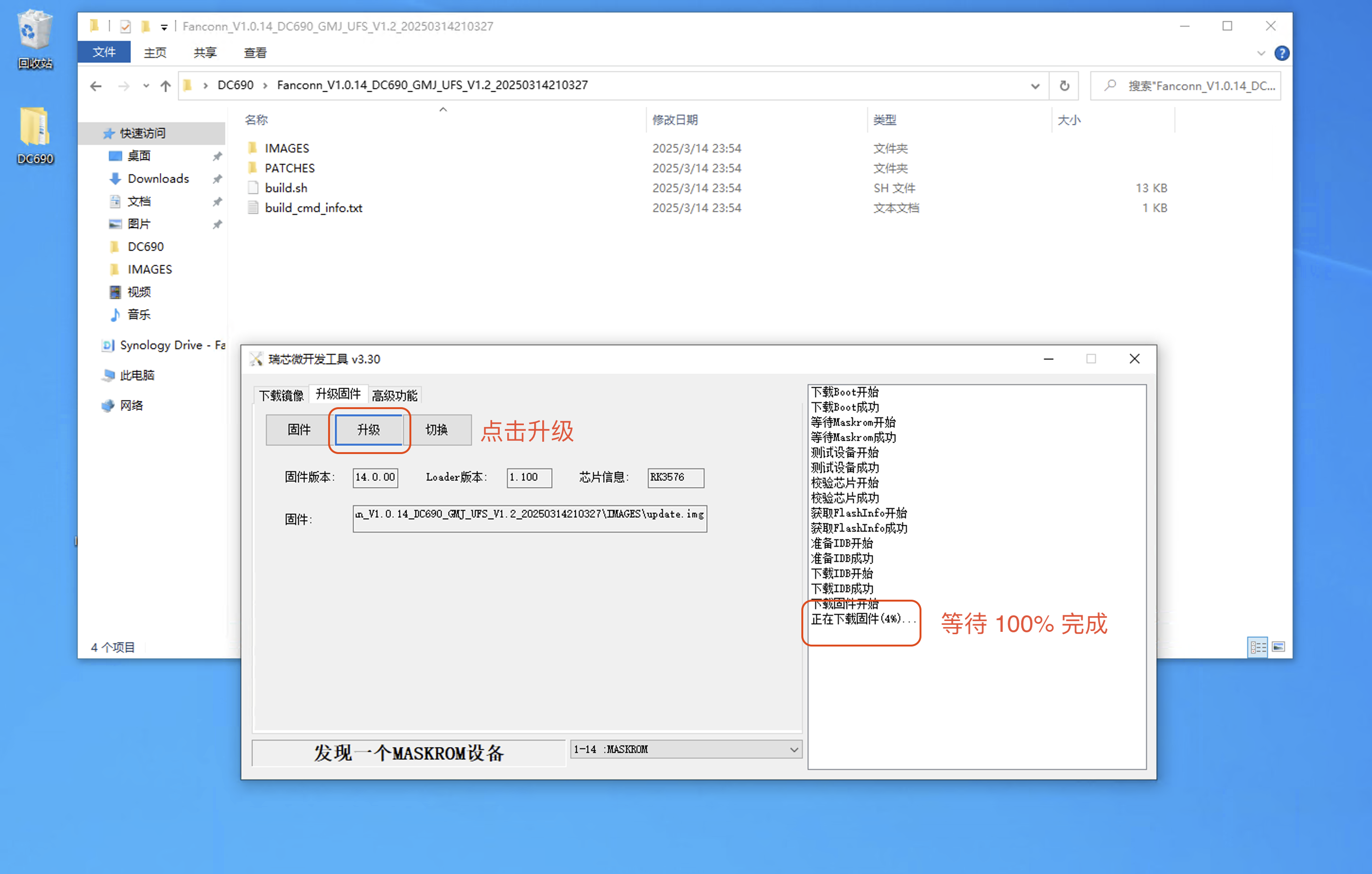Unpin Downloads using its pin icon
Screen dimensions: 1372x874
pos(217,179)
